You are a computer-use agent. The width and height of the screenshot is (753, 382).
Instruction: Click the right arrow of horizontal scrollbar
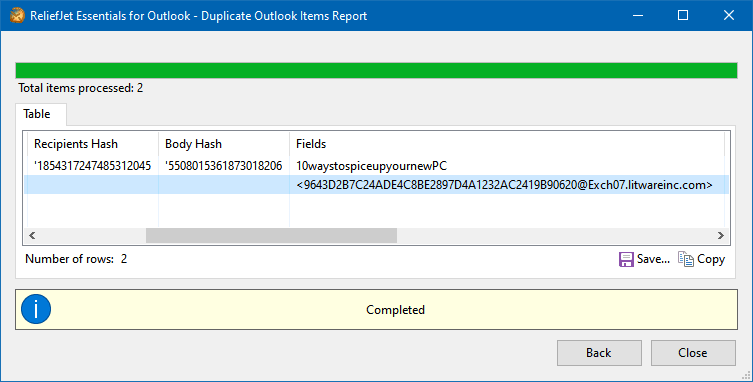coord(720,235)
